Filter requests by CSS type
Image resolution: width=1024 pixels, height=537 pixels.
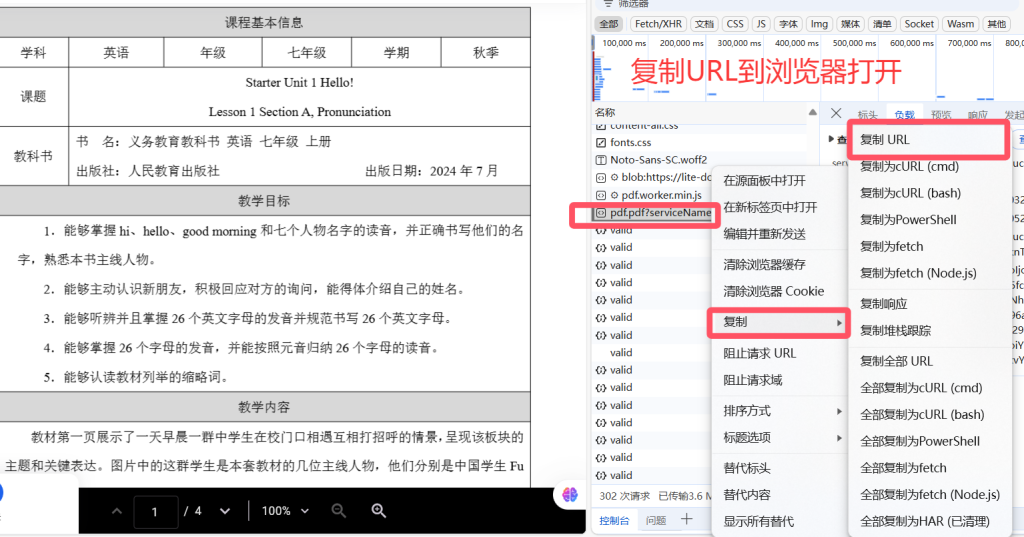735,24
